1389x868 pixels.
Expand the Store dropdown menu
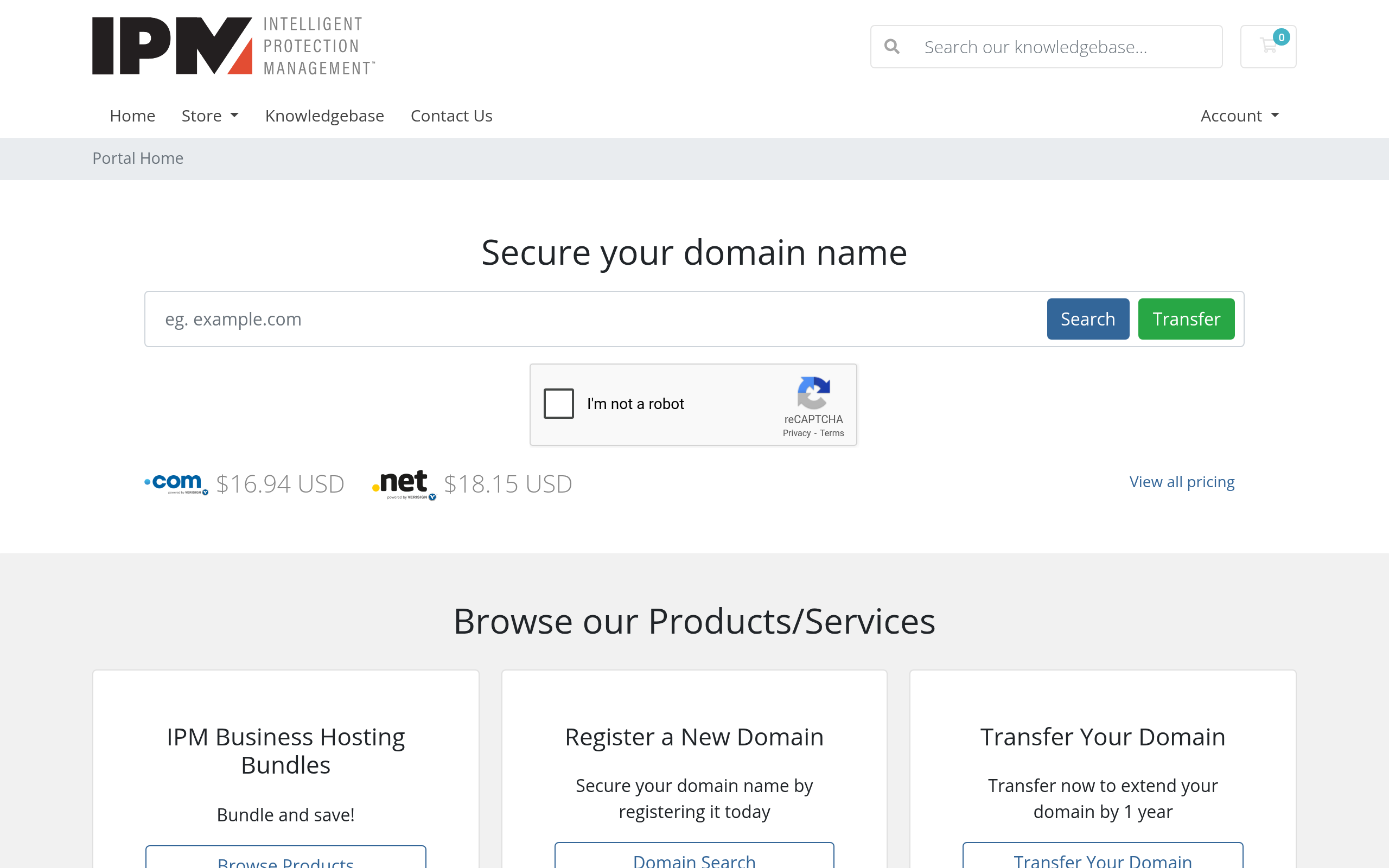tap(209, 116)
